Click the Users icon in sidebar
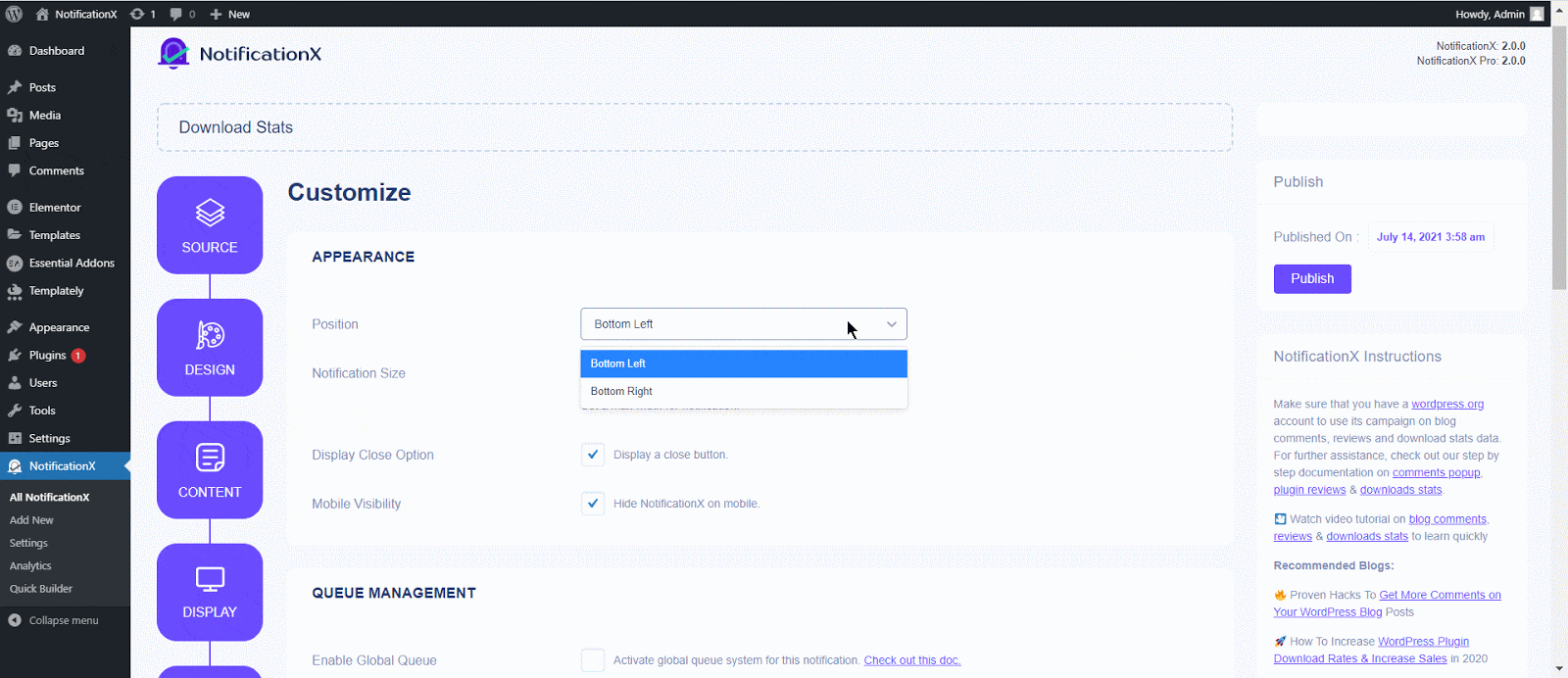The height and width of the screenshot is (678, 1568). pyautogui.click(x=15, y=383)
